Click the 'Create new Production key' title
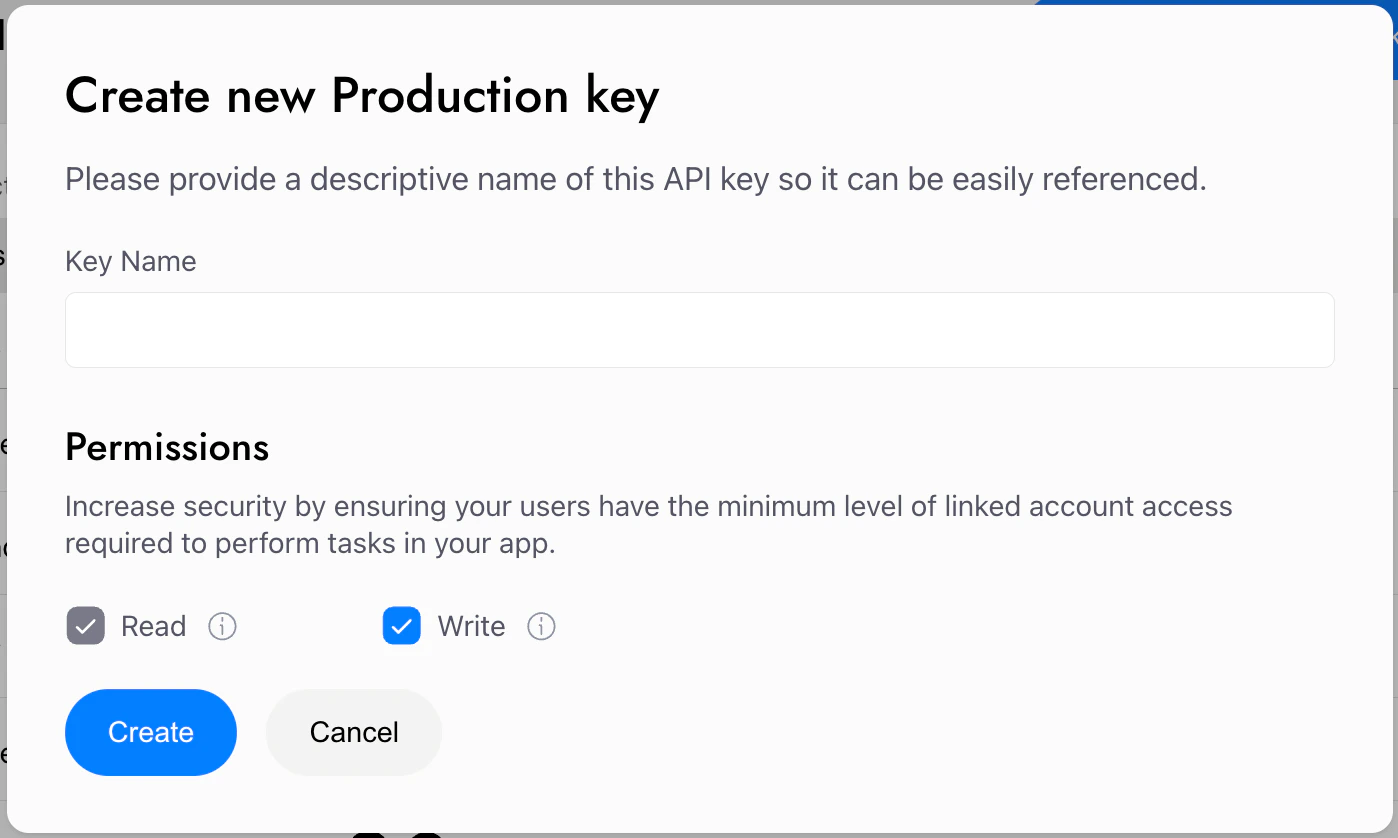The image size is (1398, 838). click(362, 96)
